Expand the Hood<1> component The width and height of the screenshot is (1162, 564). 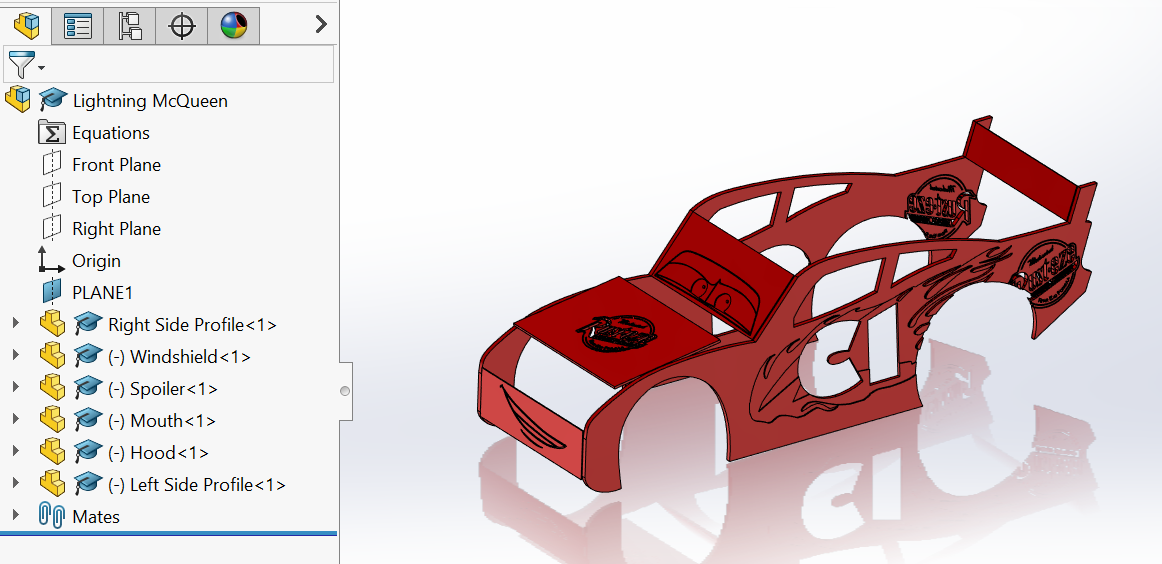[x=16, y=451]
